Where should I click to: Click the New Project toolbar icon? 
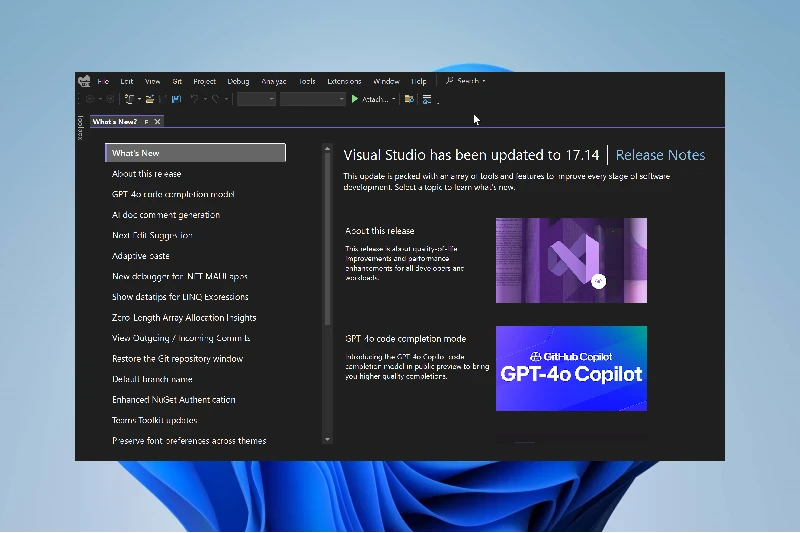[x=129, y=99]
